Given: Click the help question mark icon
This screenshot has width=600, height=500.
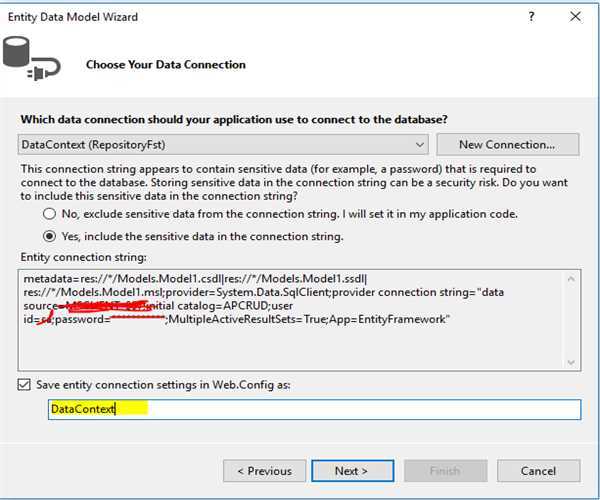Looking at the screenshot, I should (529, 17).
